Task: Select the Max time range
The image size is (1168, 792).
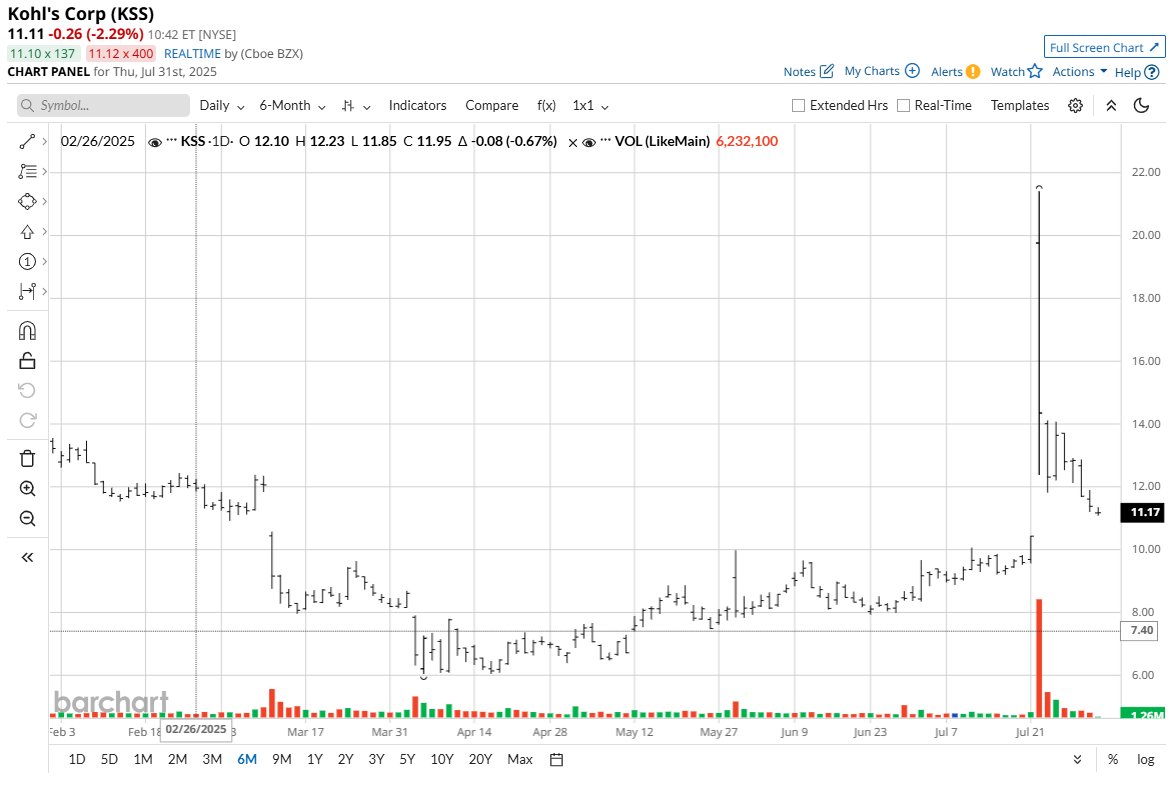Action: tap(520, 760)
